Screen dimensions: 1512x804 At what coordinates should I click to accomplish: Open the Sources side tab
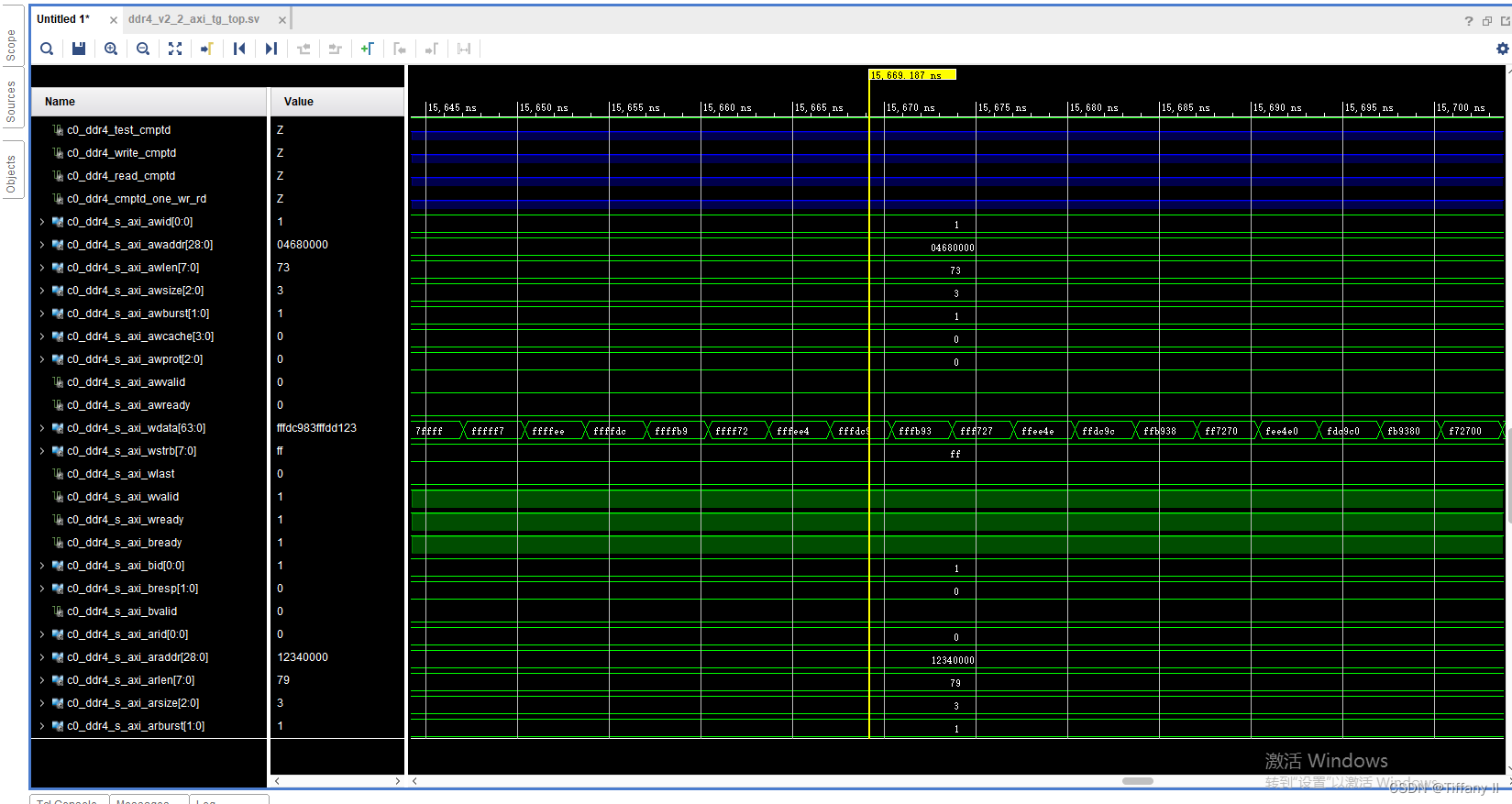tap(11, 102)
